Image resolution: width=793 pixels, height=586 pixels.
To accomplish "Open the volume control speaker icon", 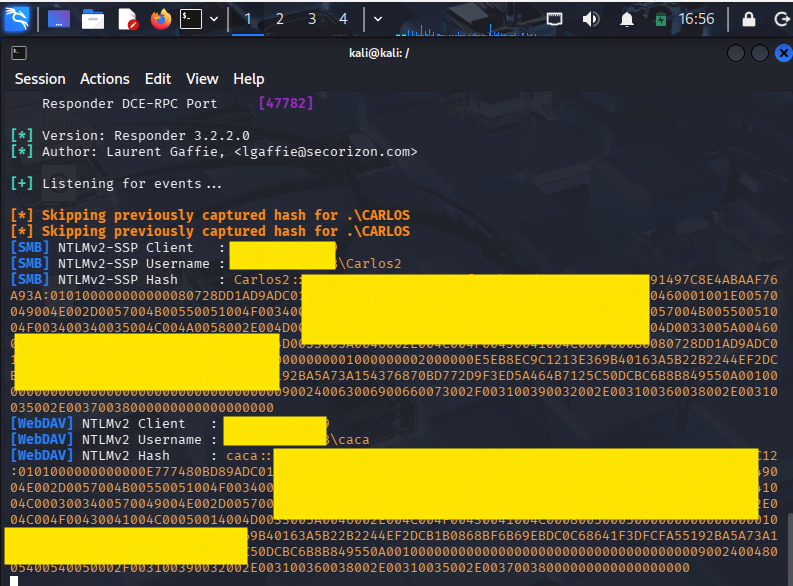I will [x=590, y=19].
